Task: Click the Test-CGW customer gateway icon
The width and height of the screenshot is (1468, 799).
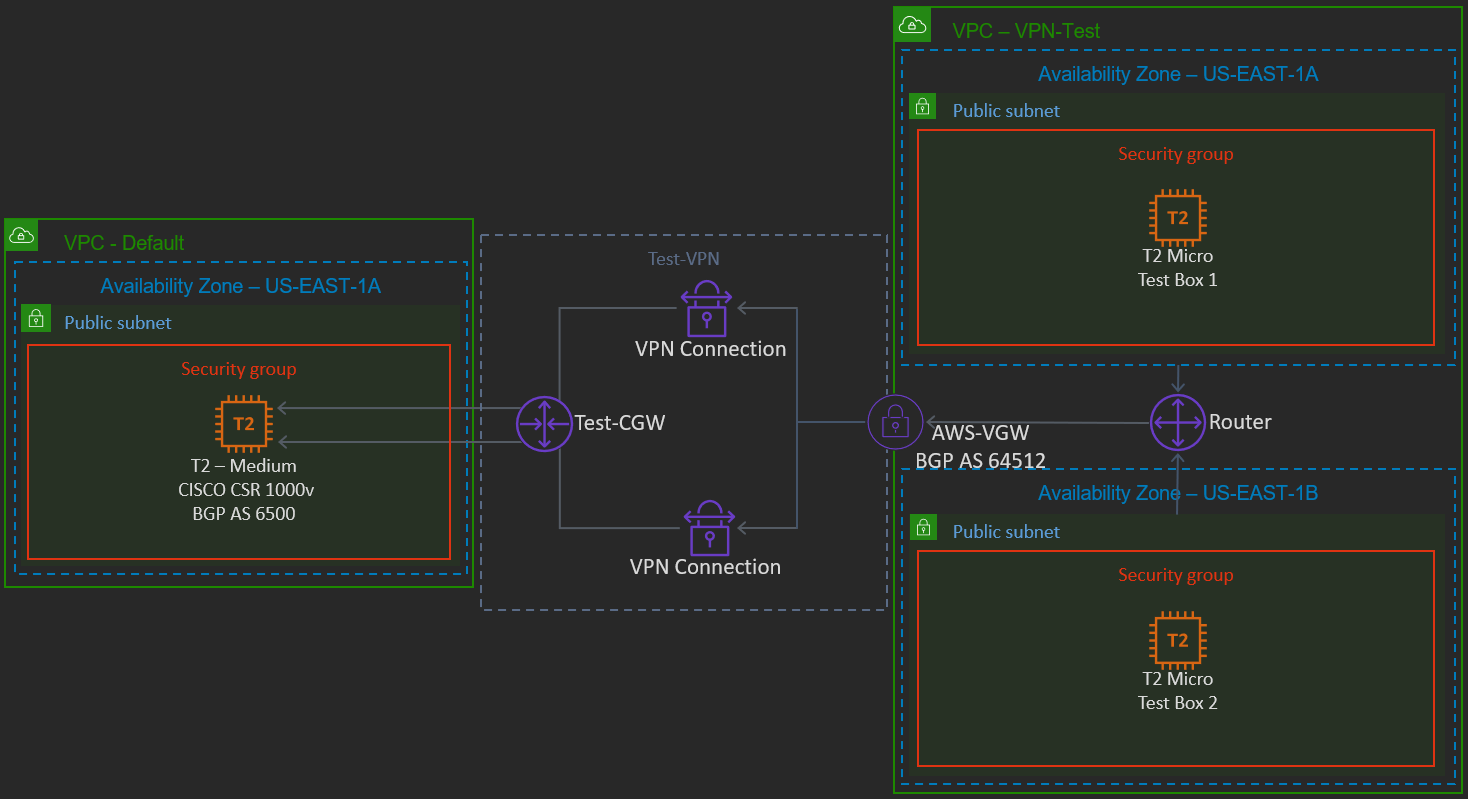Action: coord(544,423)
